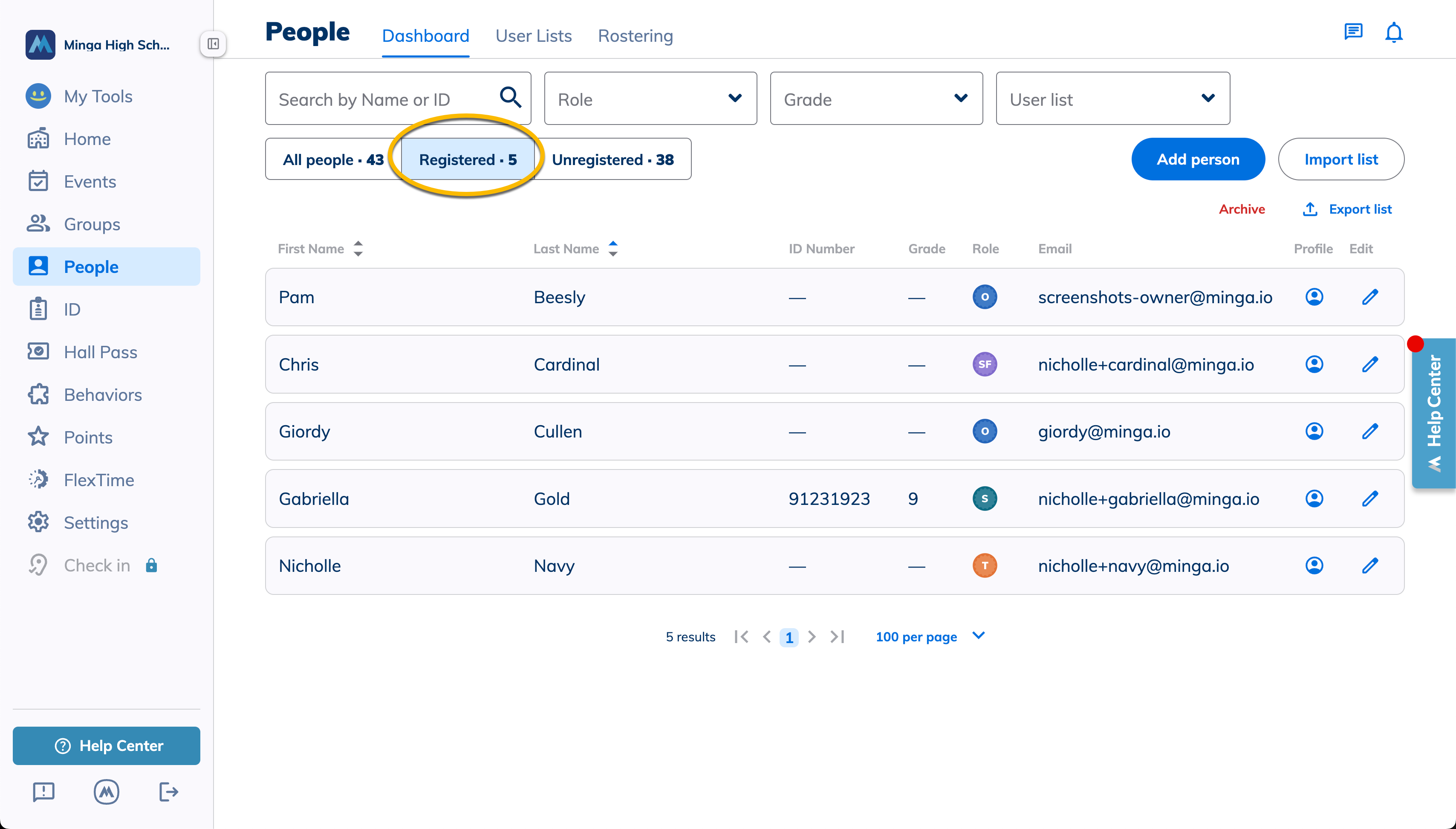Show All people filter
This screenshot has width=1456, height=829.
click(x=333, y=159)
